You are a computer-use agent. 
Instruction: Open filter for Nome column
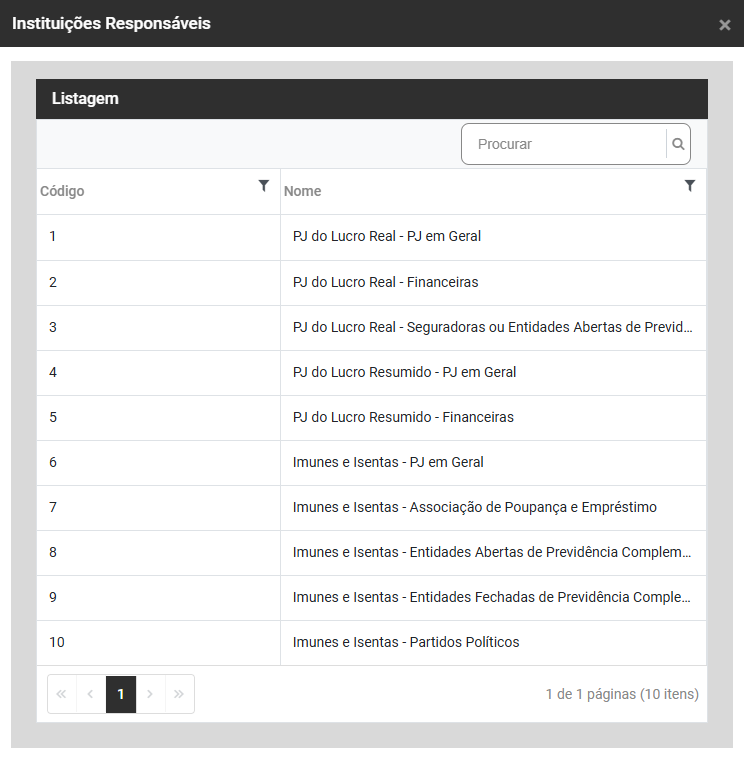pos(689,185)
